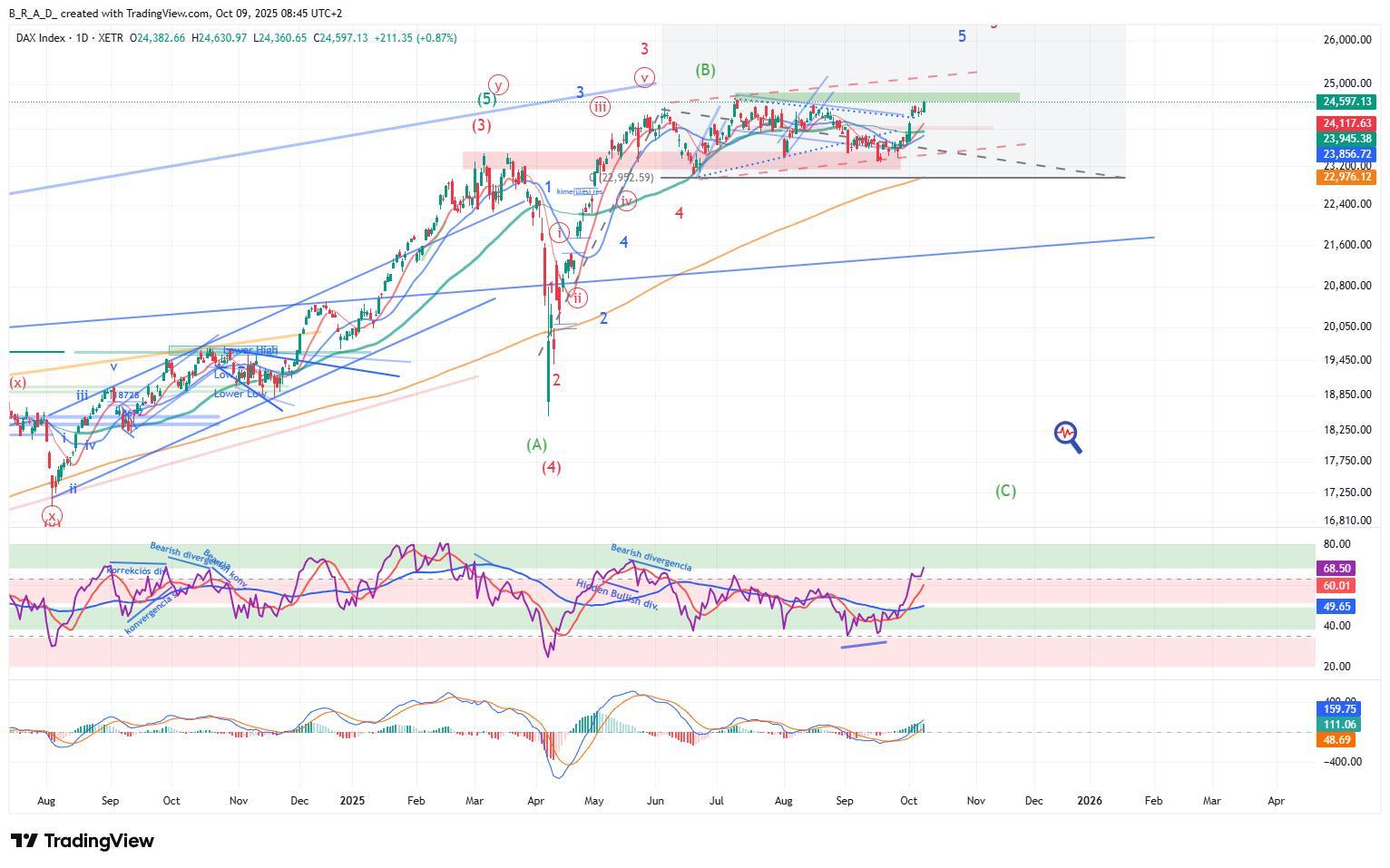Image resolution: width=1390 pixels, height=868 pixels.
Task: Select the green (A) wave label
Action: [537, 444]
